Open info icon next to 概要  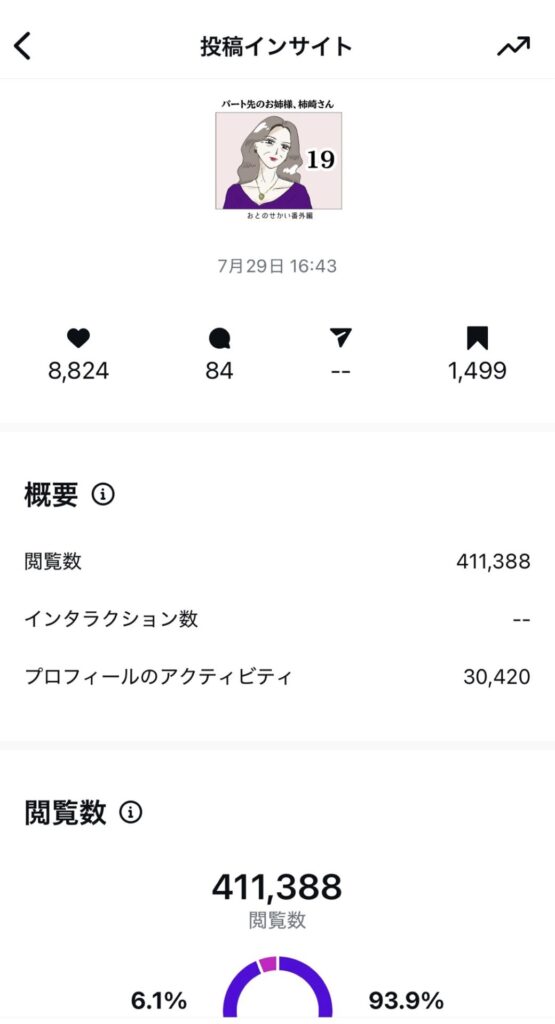coord(103,494)
